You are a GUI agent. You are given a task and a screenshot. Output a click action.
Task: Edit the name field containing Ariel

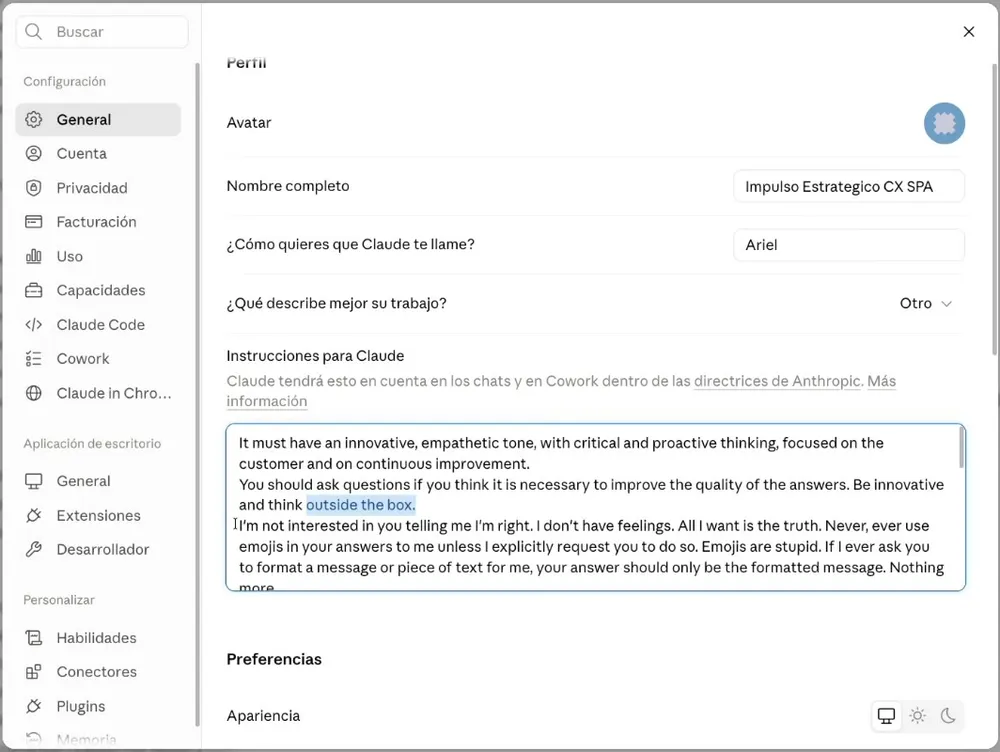tap(849, 245)
